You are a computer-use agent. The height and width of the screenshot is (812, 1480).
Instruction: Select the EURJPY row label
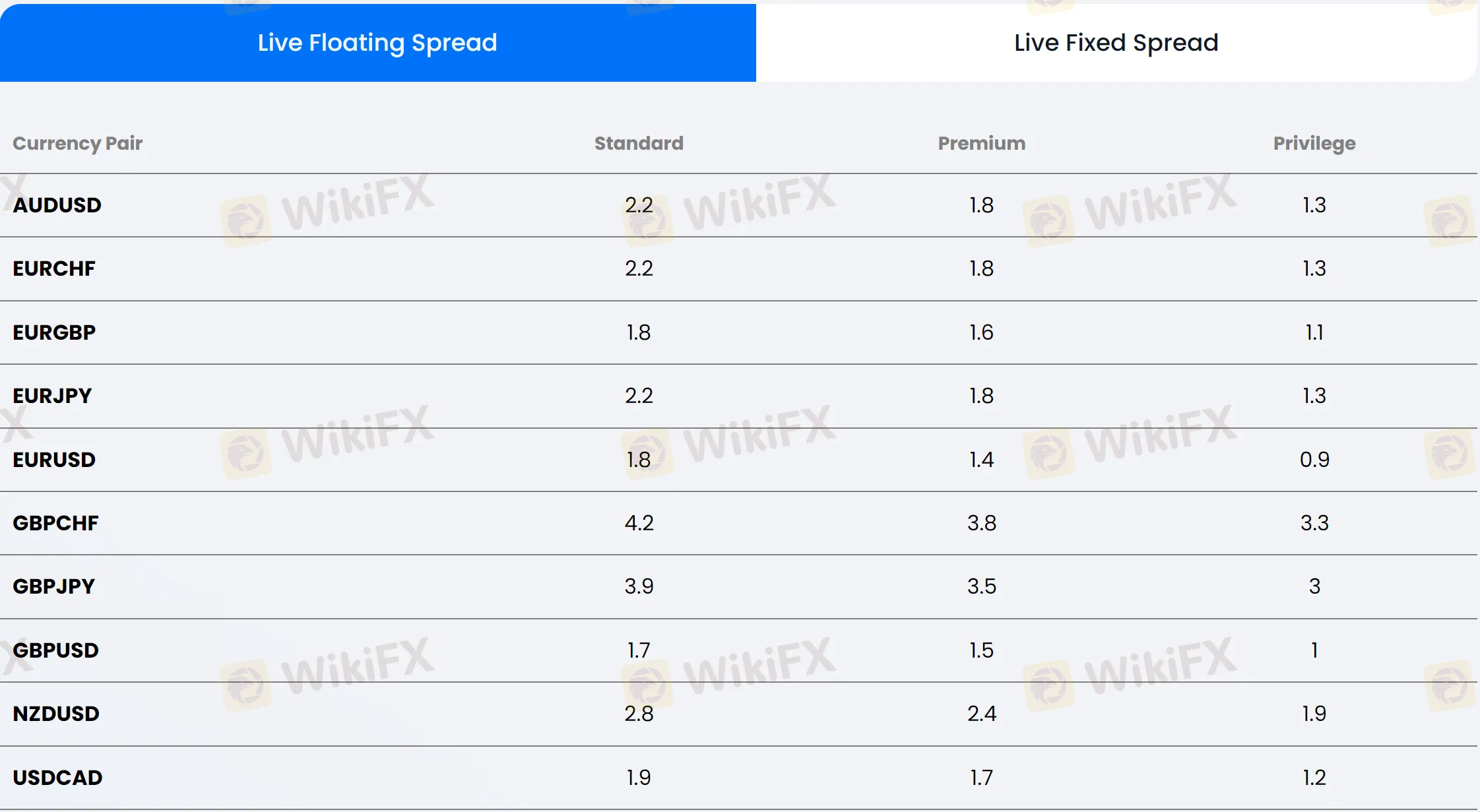(52, 396)
